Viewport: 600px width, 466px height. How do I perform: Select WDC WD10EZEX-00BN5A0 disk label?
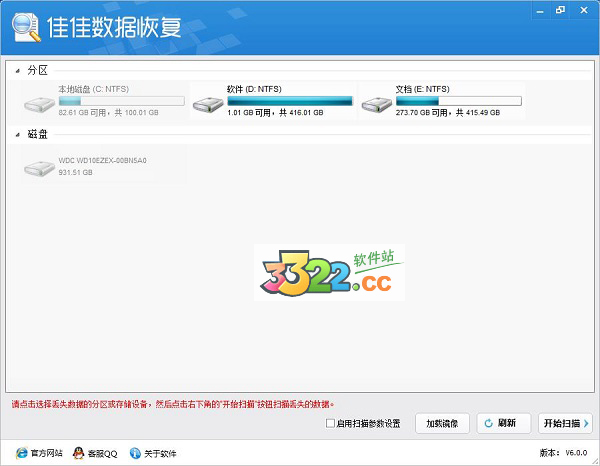103,160
